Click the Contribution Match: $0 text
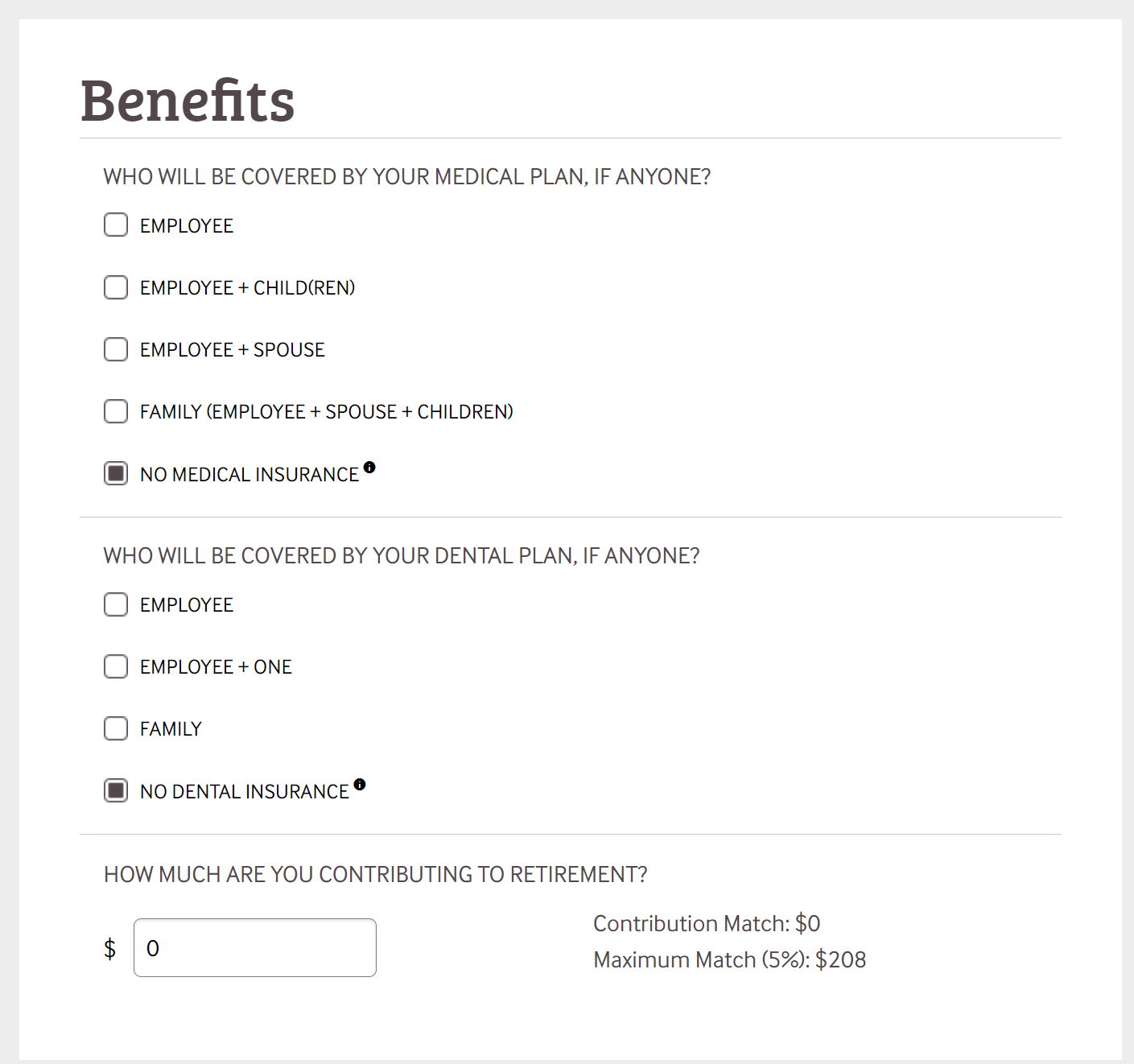Viewport: 1134px width, 1064px height. point(707,923)
